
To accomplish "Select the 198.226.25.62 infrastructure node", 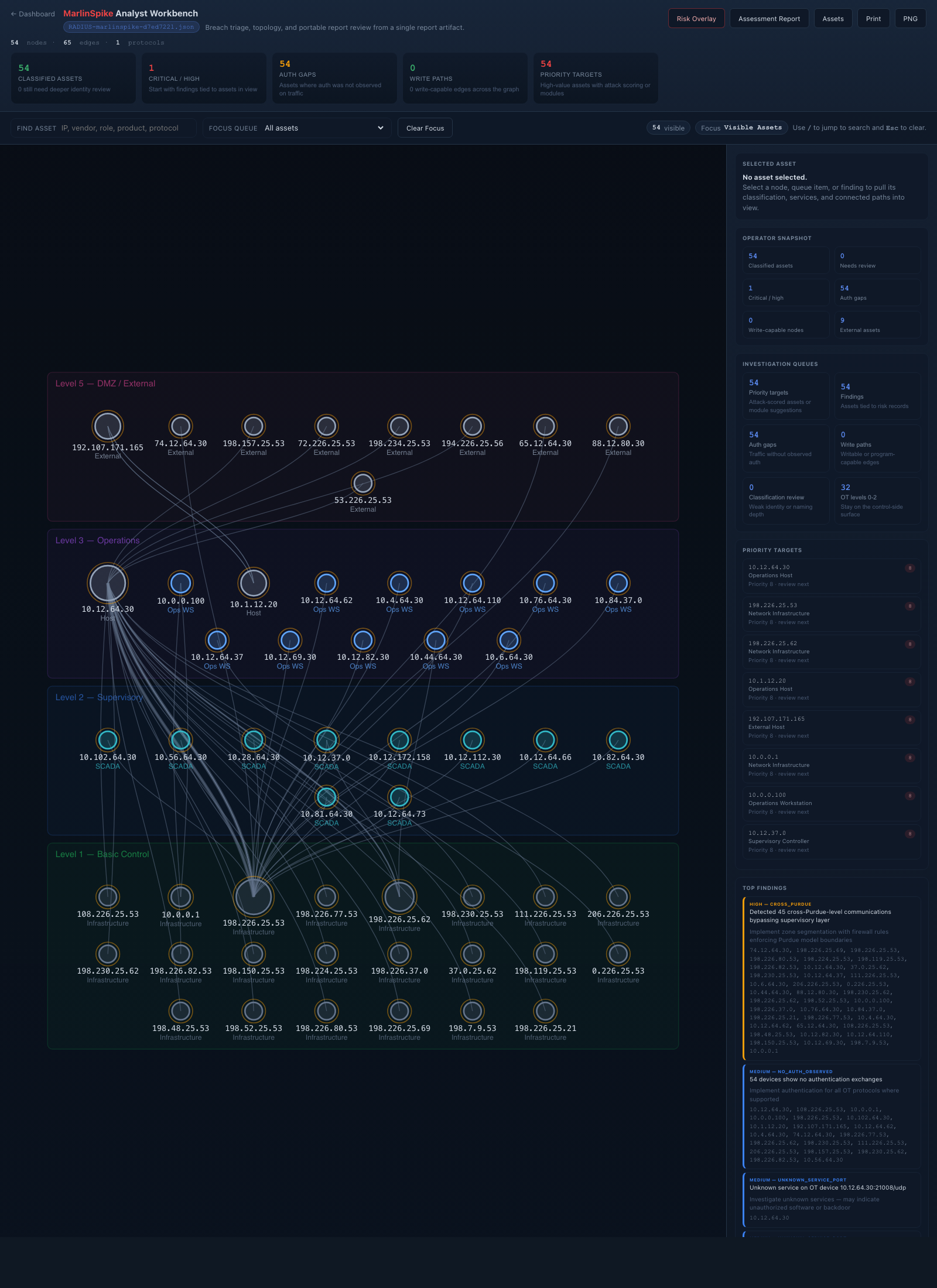I will 399,897.
